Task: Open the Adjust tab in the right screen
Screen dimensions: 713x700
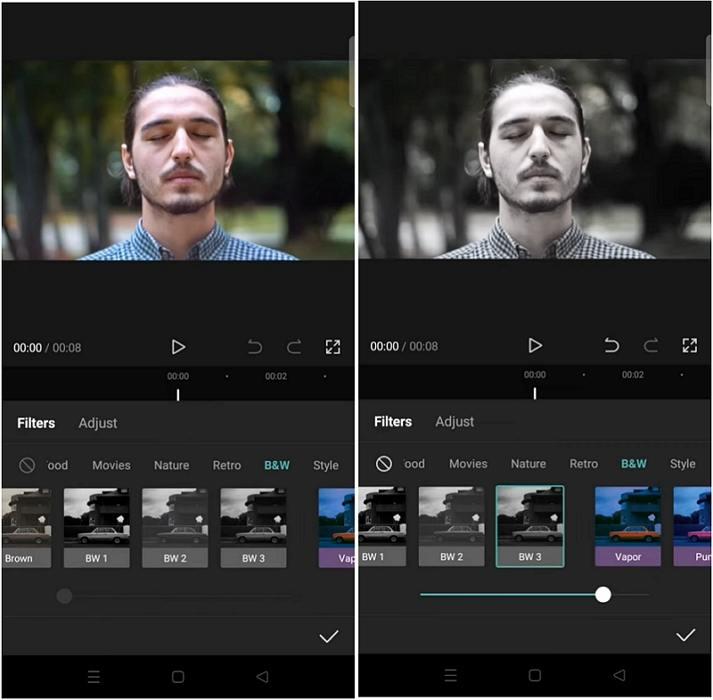Action: (455, 422)
